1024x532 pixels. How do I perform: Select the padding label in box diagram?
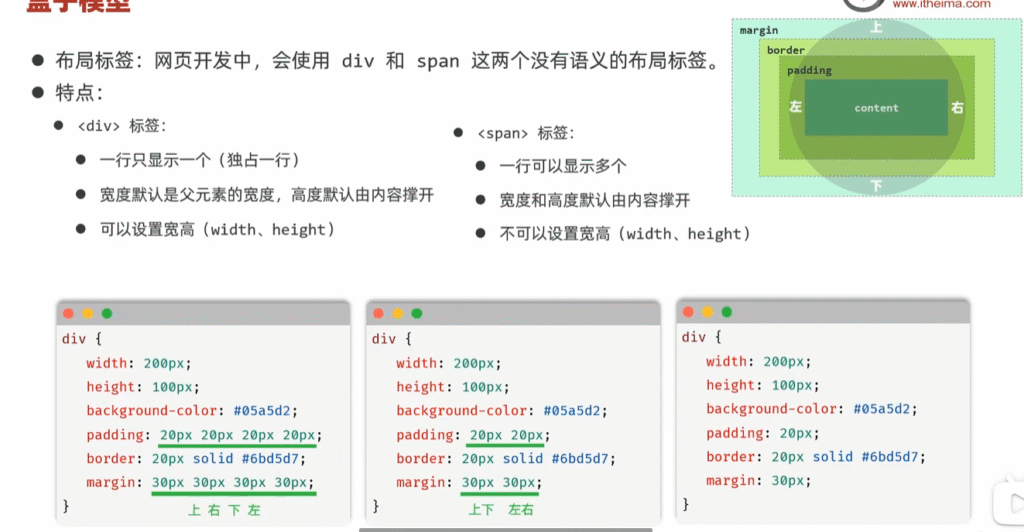809,71
